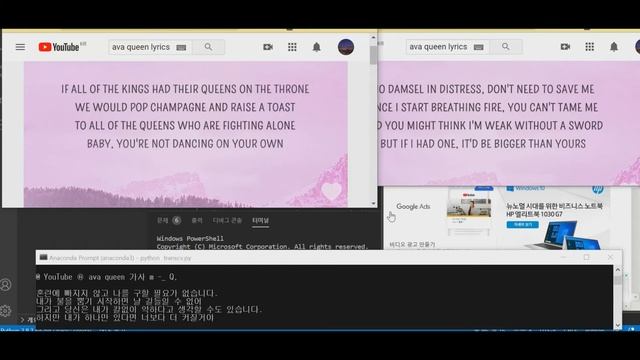Click the 'YouTube ava queen 가사' line in prompt
The image size is (640, 360).
(x=106, y=277)
